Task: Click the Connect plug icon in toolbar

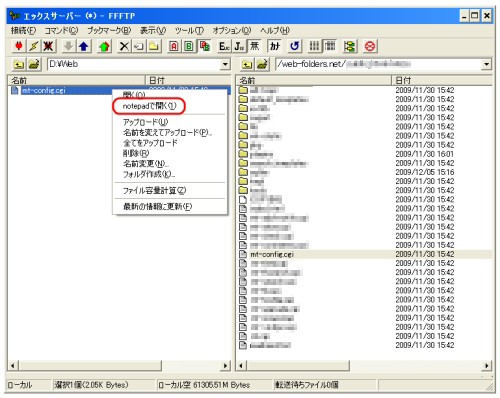Action: (19, 46)
